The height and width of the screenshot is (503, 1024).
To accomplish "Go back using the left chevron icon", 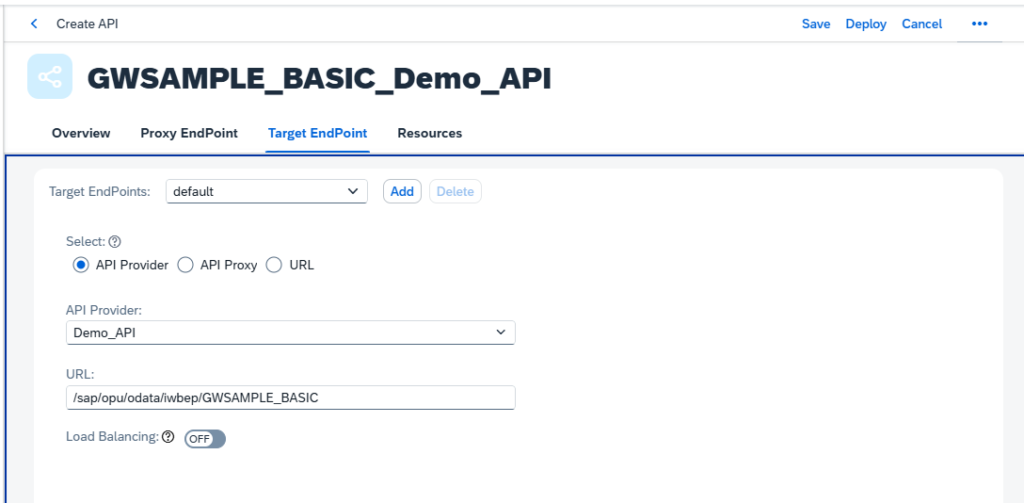I will [34, 24].
